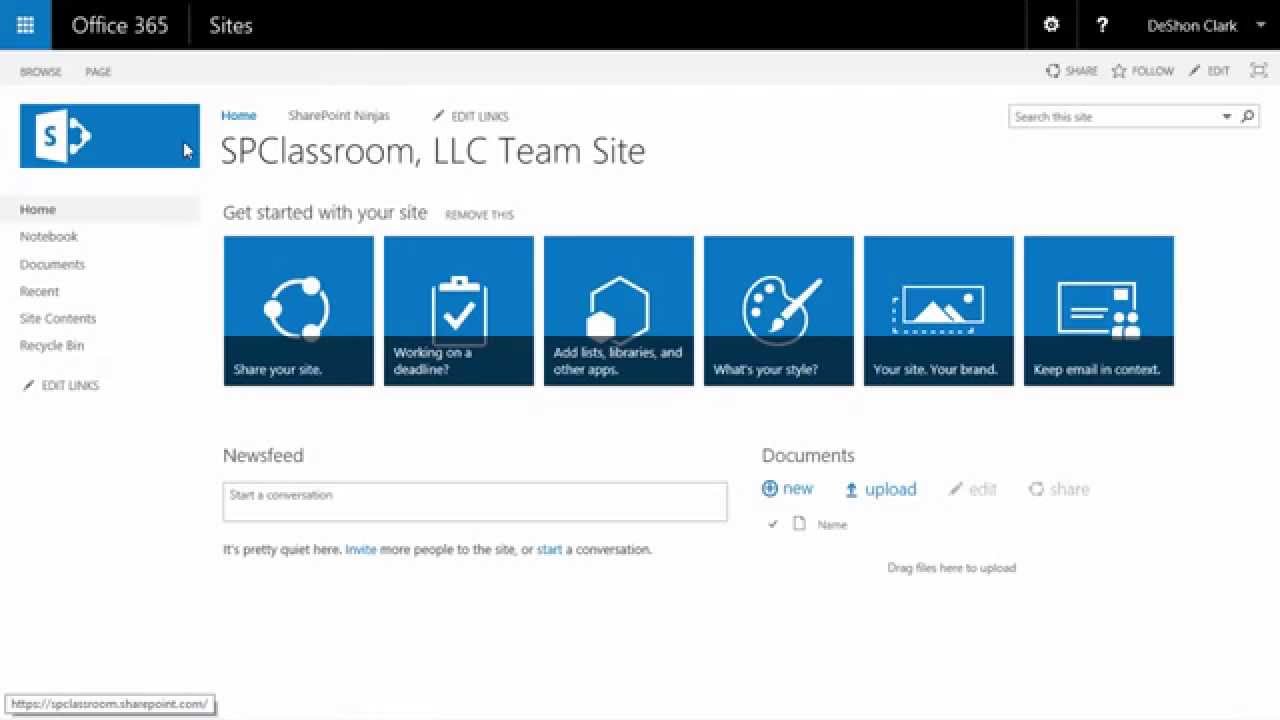Click the pencil Edit page button
The width and height of the screenshot is (1280, 720).
pos(1209,71)
